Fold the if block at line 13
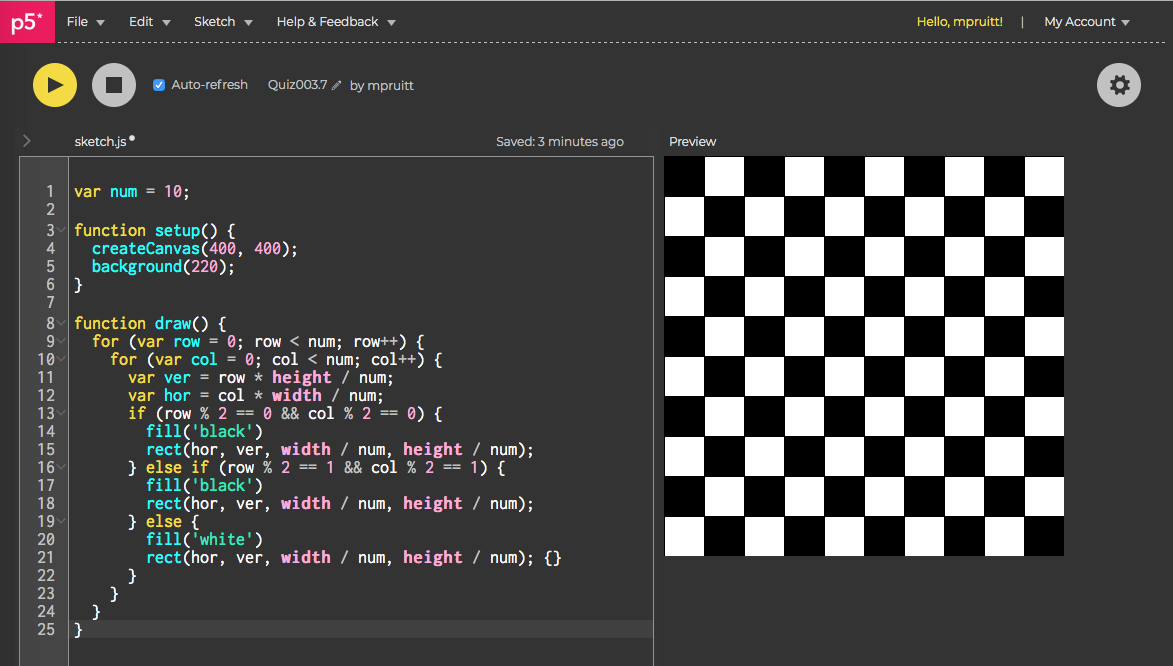This screenshot has height=666, width=1173. tap(62, 413)
